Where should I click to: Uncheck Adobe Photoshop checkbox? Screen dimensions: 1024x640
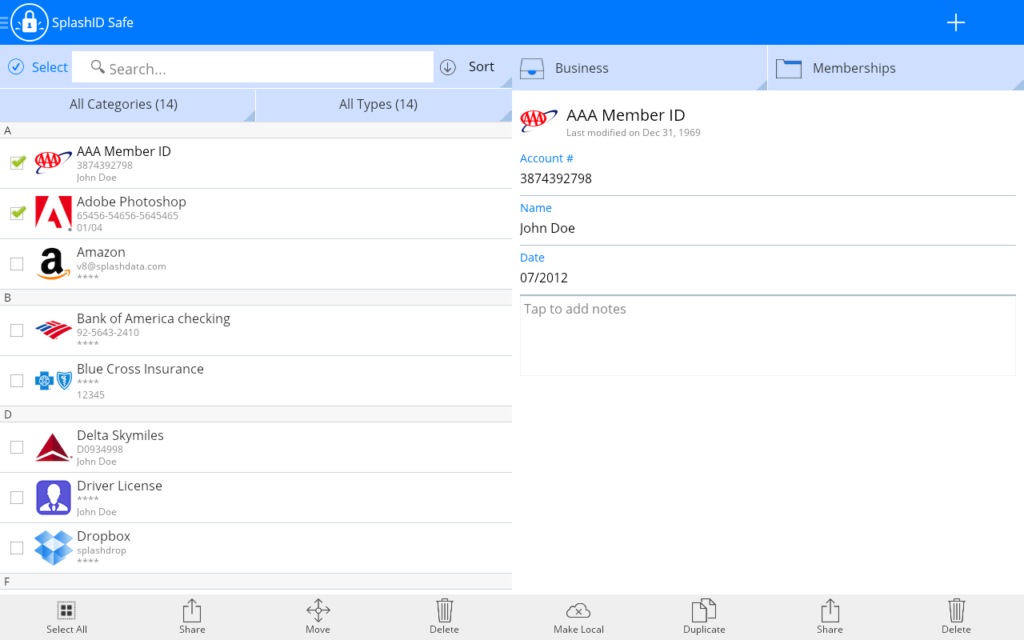[x=18, y=212]
